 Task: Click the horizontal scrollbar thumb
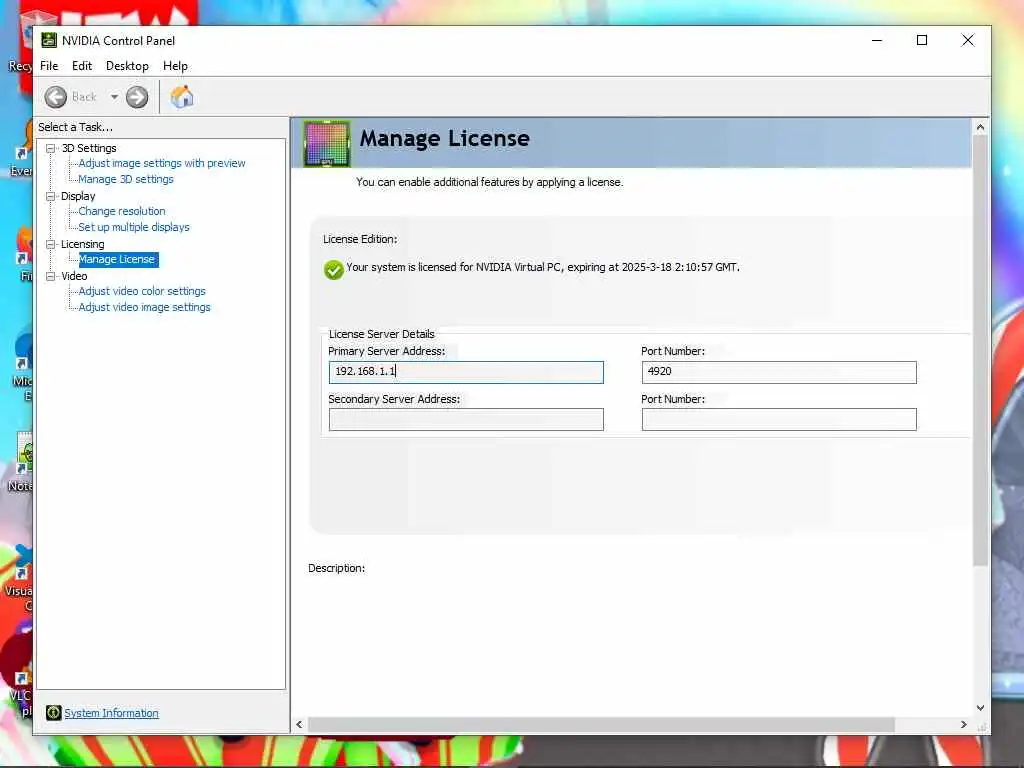tap(601, 724)
